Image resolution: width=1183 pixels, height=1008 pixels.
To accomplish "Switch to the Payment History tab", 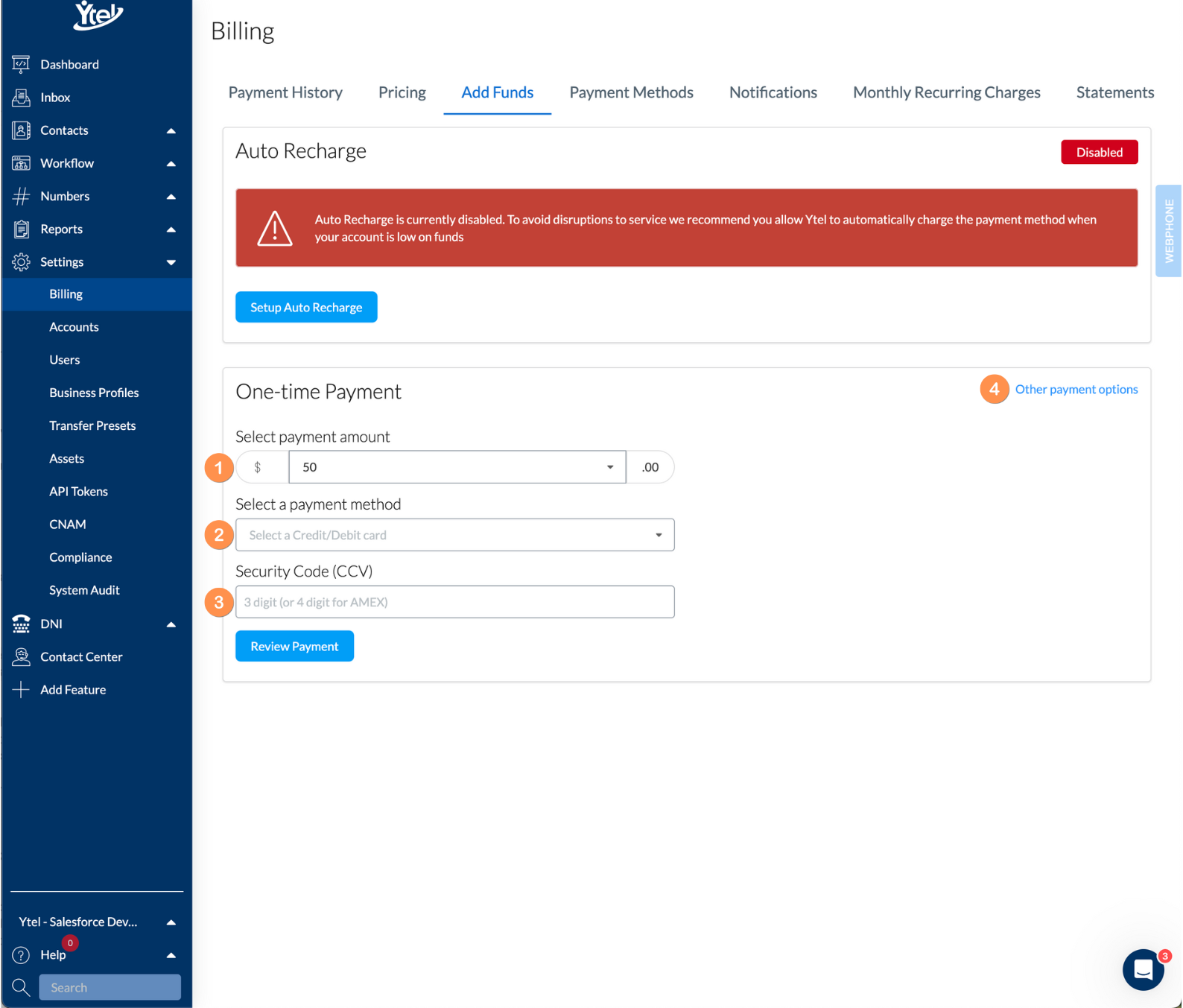I will [285, 92].
